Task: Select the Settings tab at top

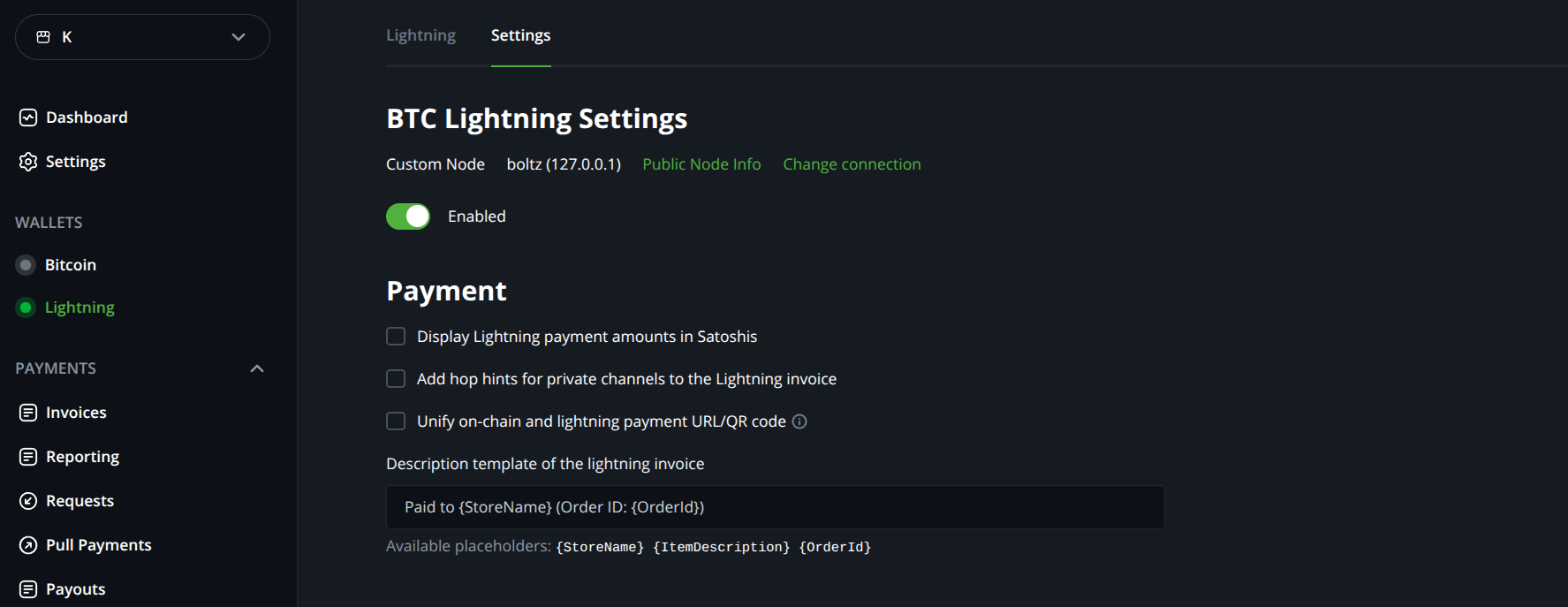Action: click(x=520, y=35)
